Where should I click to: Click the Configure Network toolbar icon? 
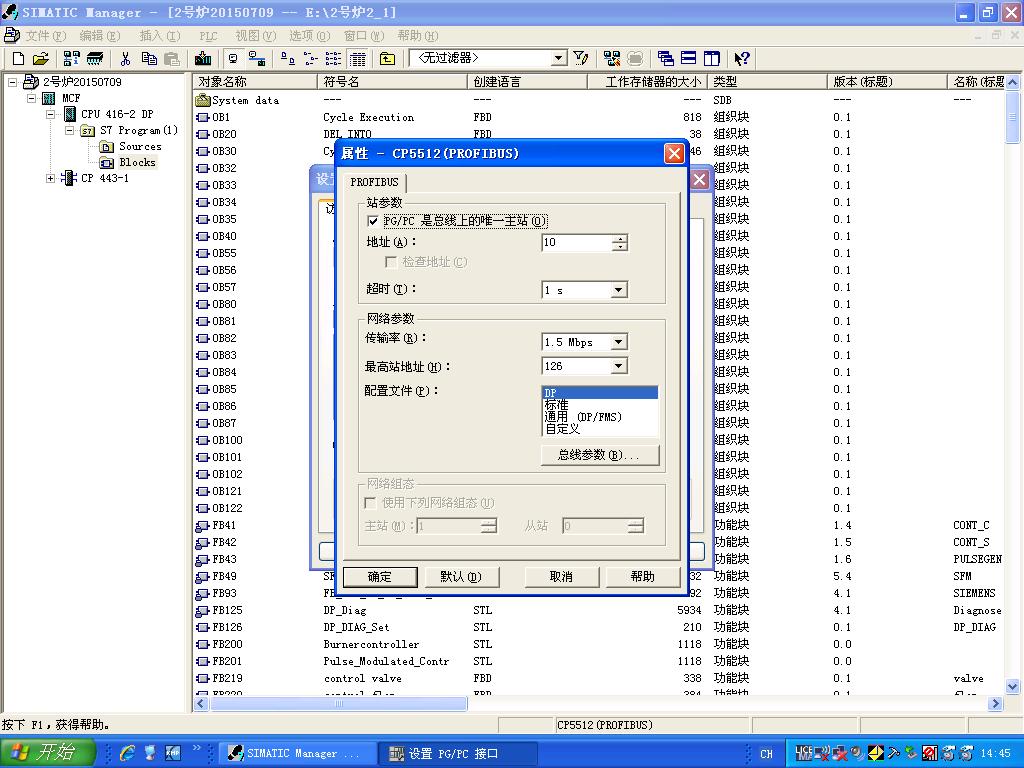[612, 59]
